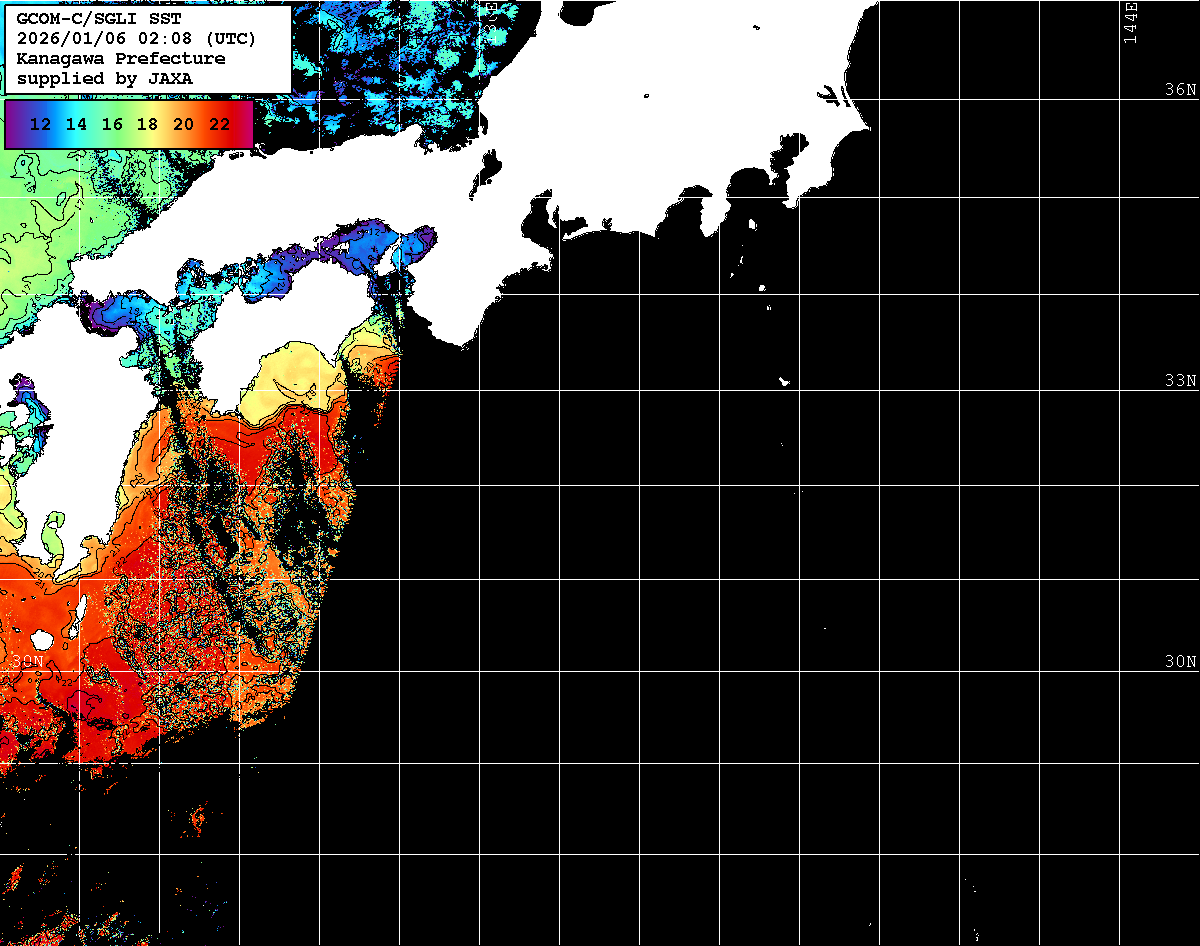This screenshot has width=1200, height=946.
Task: Click the 36N latitude label
Action: pos(1180,90)
